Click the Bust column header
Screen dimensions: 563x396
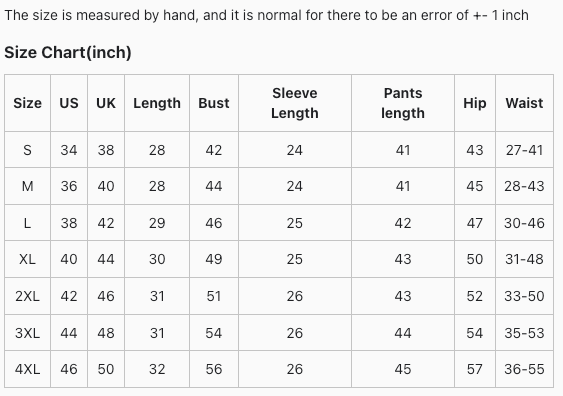[x=214, y=103]
